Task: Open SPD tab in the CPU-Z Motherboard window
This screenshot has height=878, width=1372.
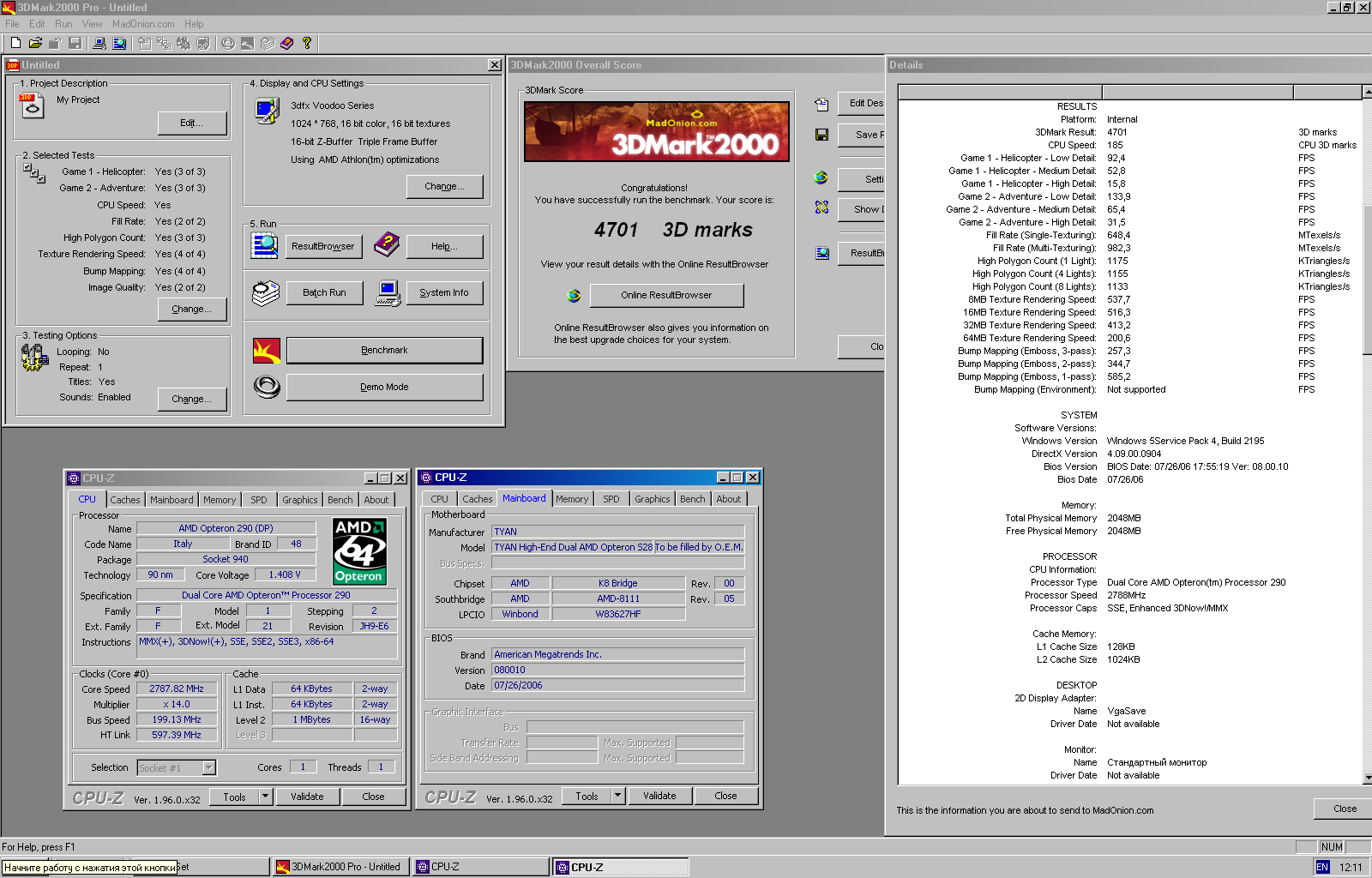Action: click(x=611, y=499)
